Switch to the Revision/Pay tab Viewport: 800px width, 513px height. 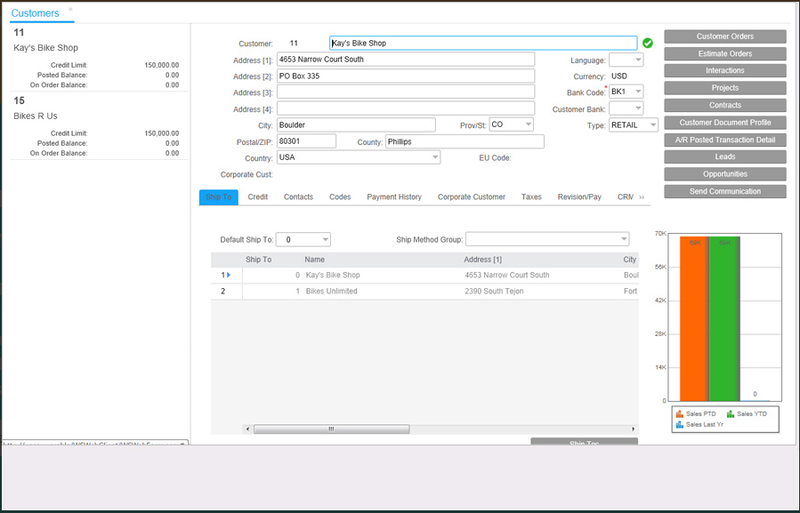pos(580,197)
